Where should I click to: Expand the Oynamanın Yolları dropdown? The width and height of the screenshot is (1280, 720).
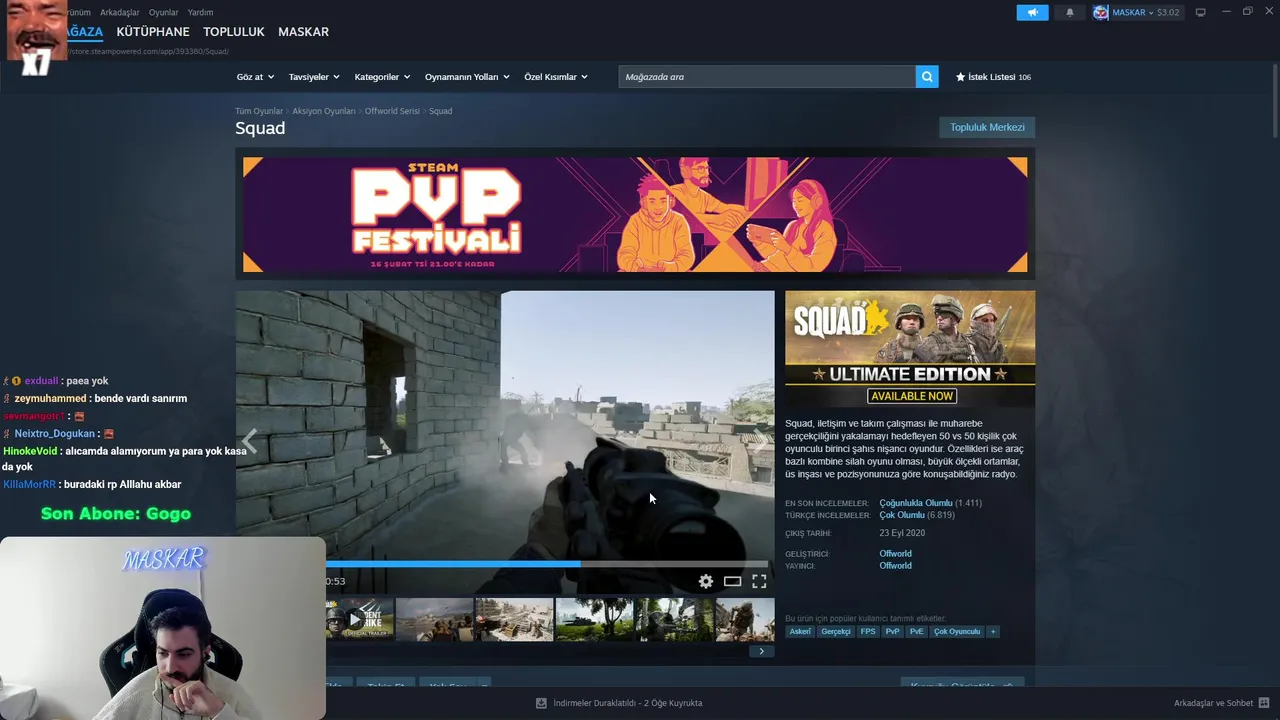[467, 77]
